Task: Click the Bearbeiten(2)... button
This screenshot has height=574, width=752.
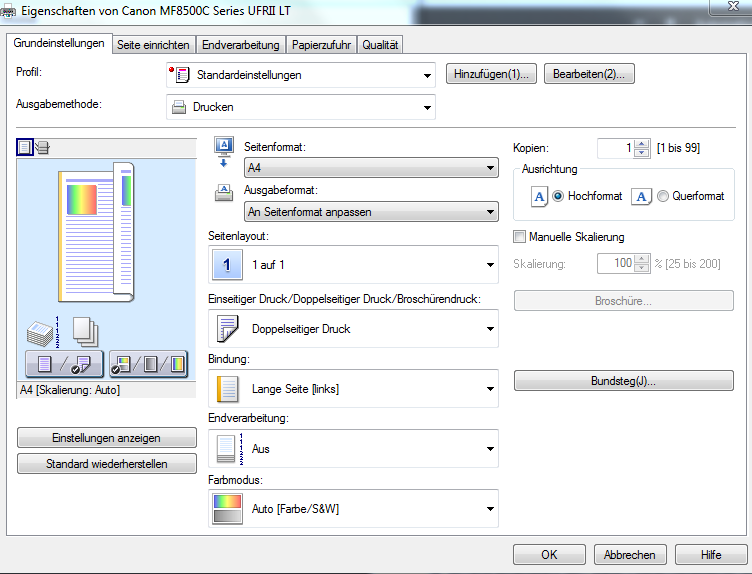Action: (x=589, y=74)
